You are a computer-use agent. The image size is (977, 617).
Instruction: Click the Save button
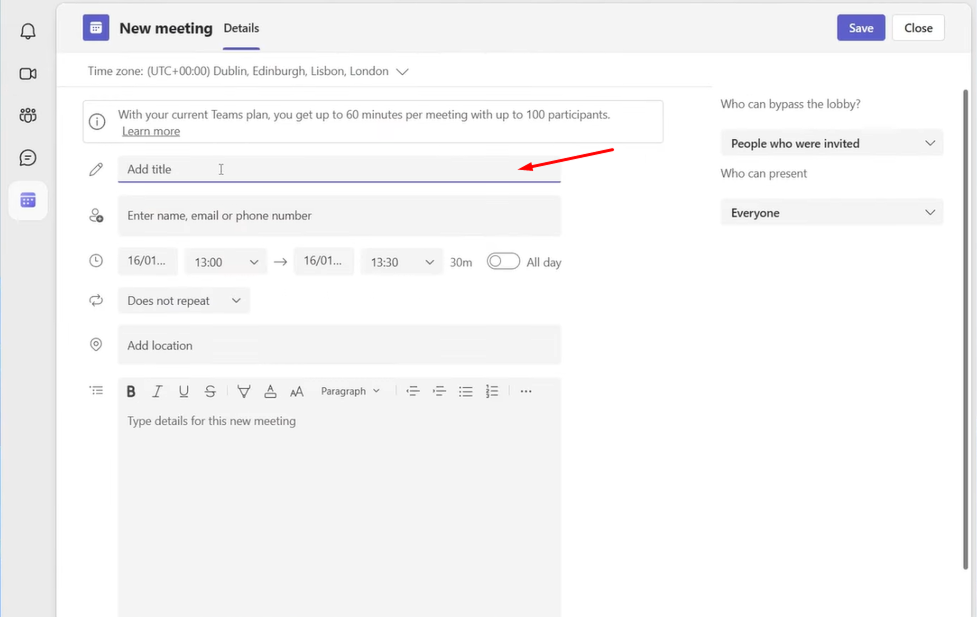(861, 28)
